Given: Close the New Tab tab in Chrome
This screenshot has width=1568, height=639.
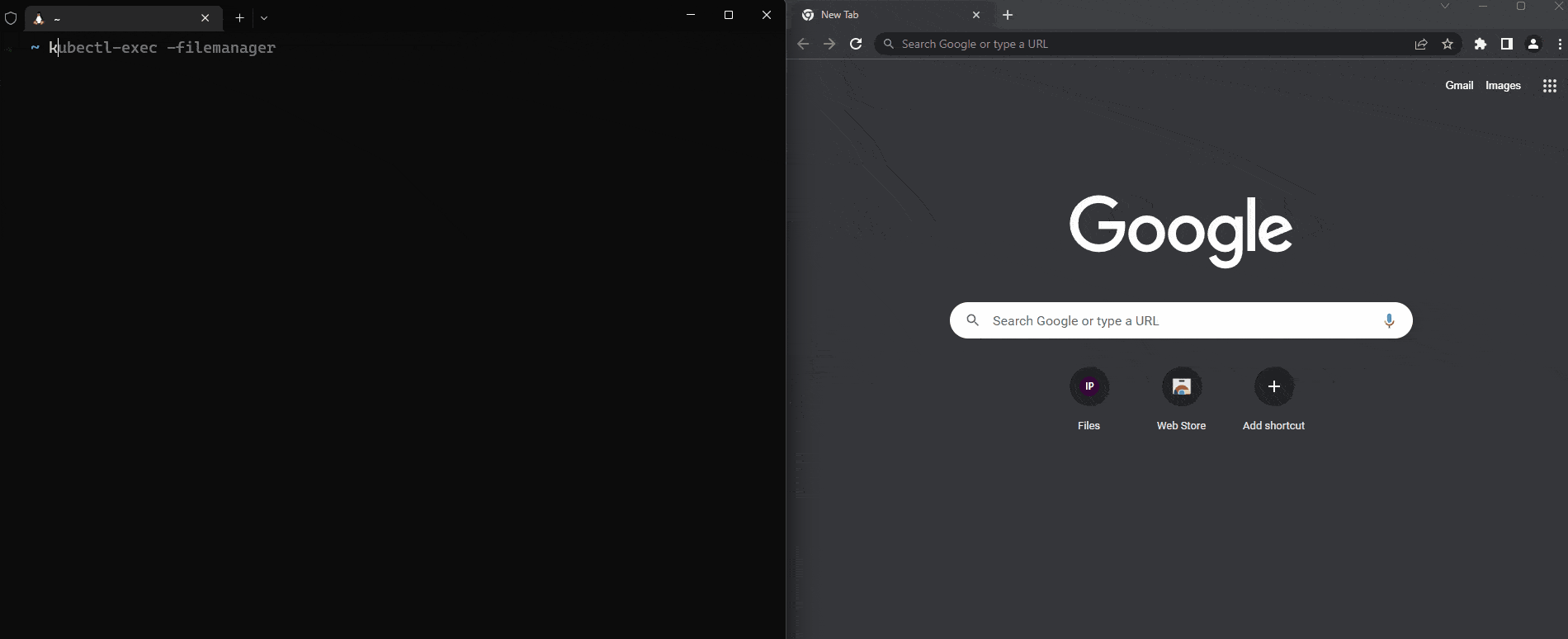Looking at the screenshot, I should [976, 15].
